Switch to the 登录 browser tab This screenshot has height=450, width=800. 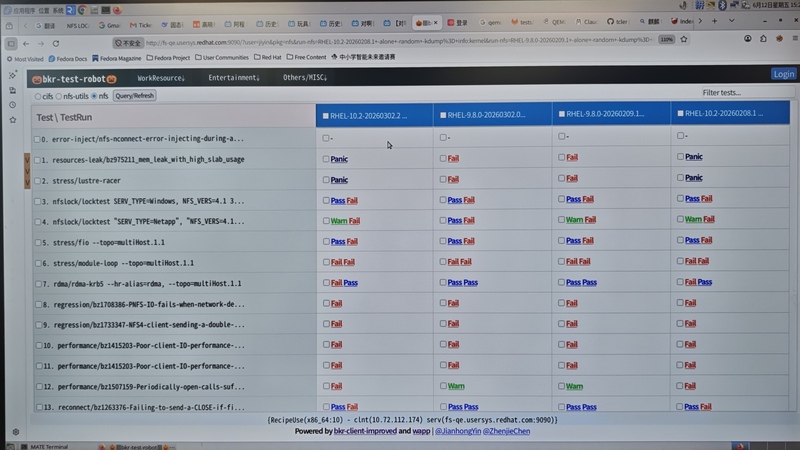coord(458,22)
